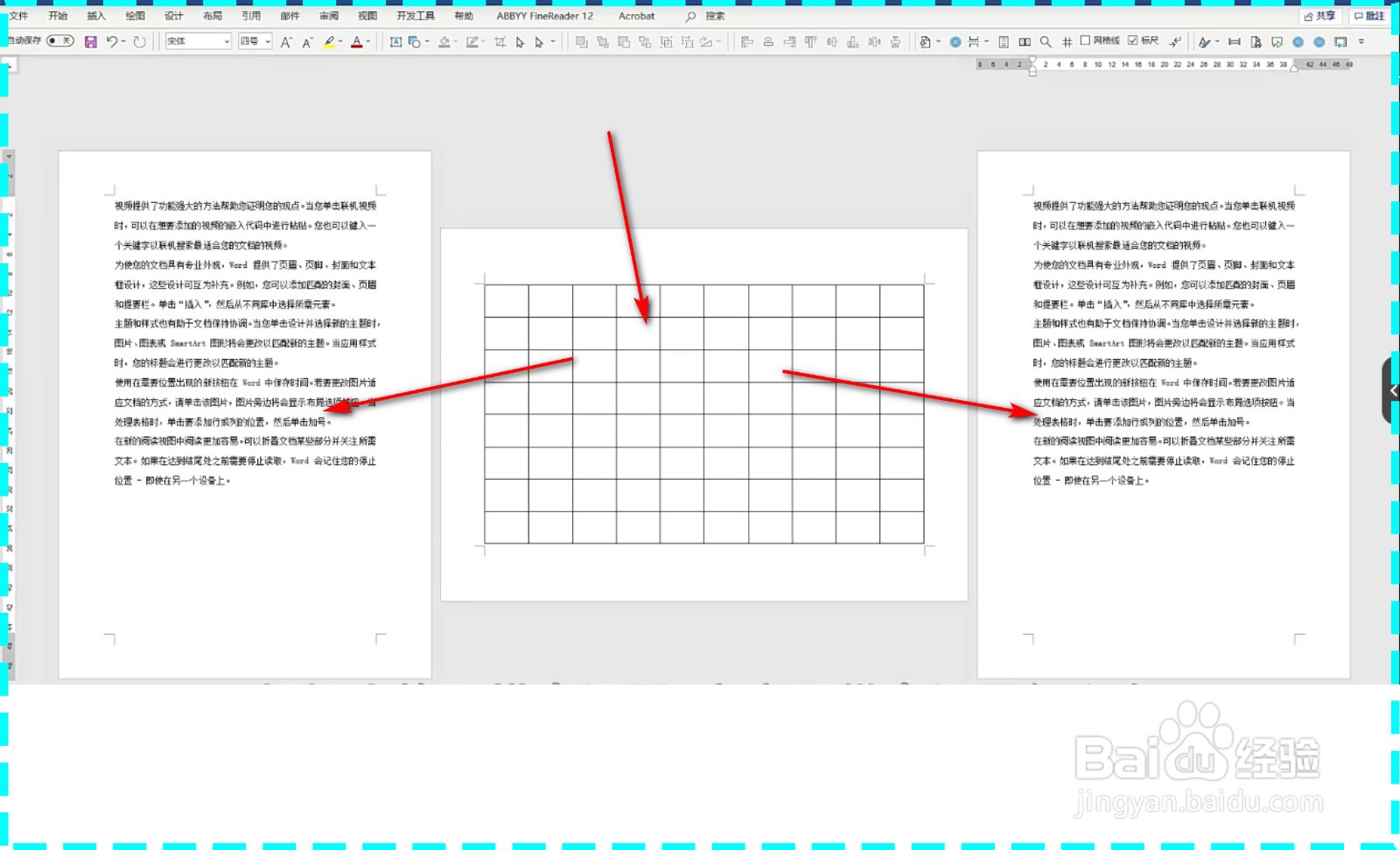The height and width of the screenshot is (850, 1400).
Task: Click the left page text body
Action: point(245,343)
